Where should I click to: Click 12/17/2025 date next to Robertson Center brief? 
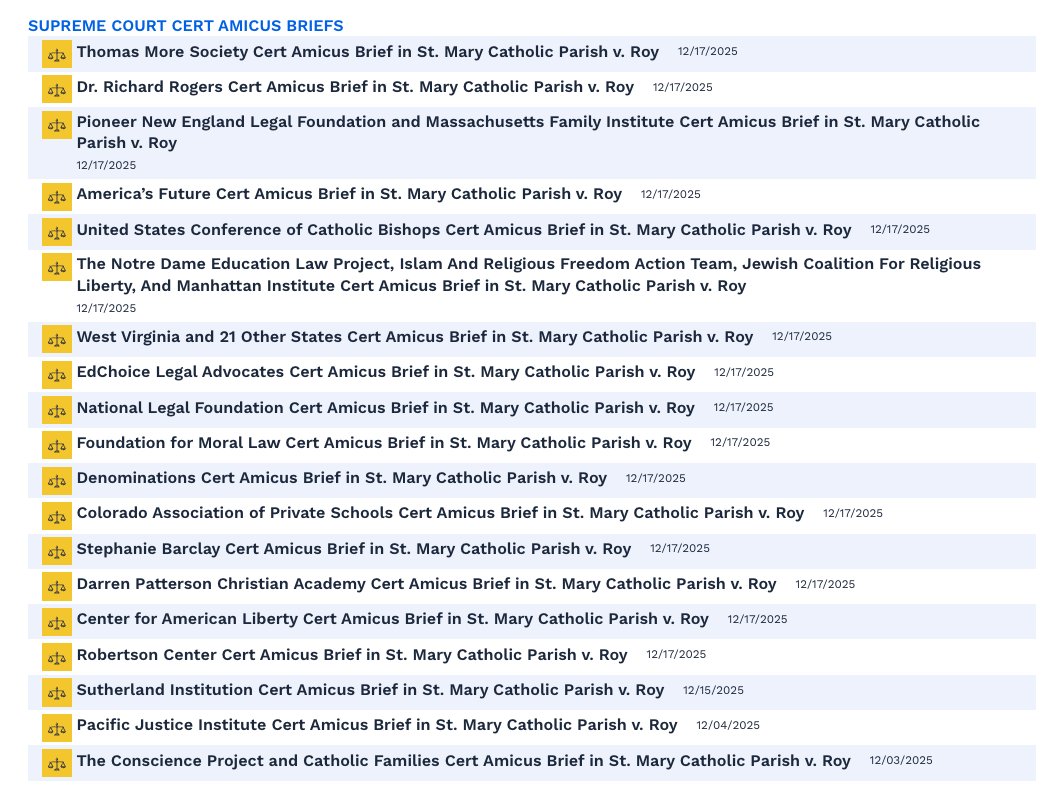coord(676,654)
